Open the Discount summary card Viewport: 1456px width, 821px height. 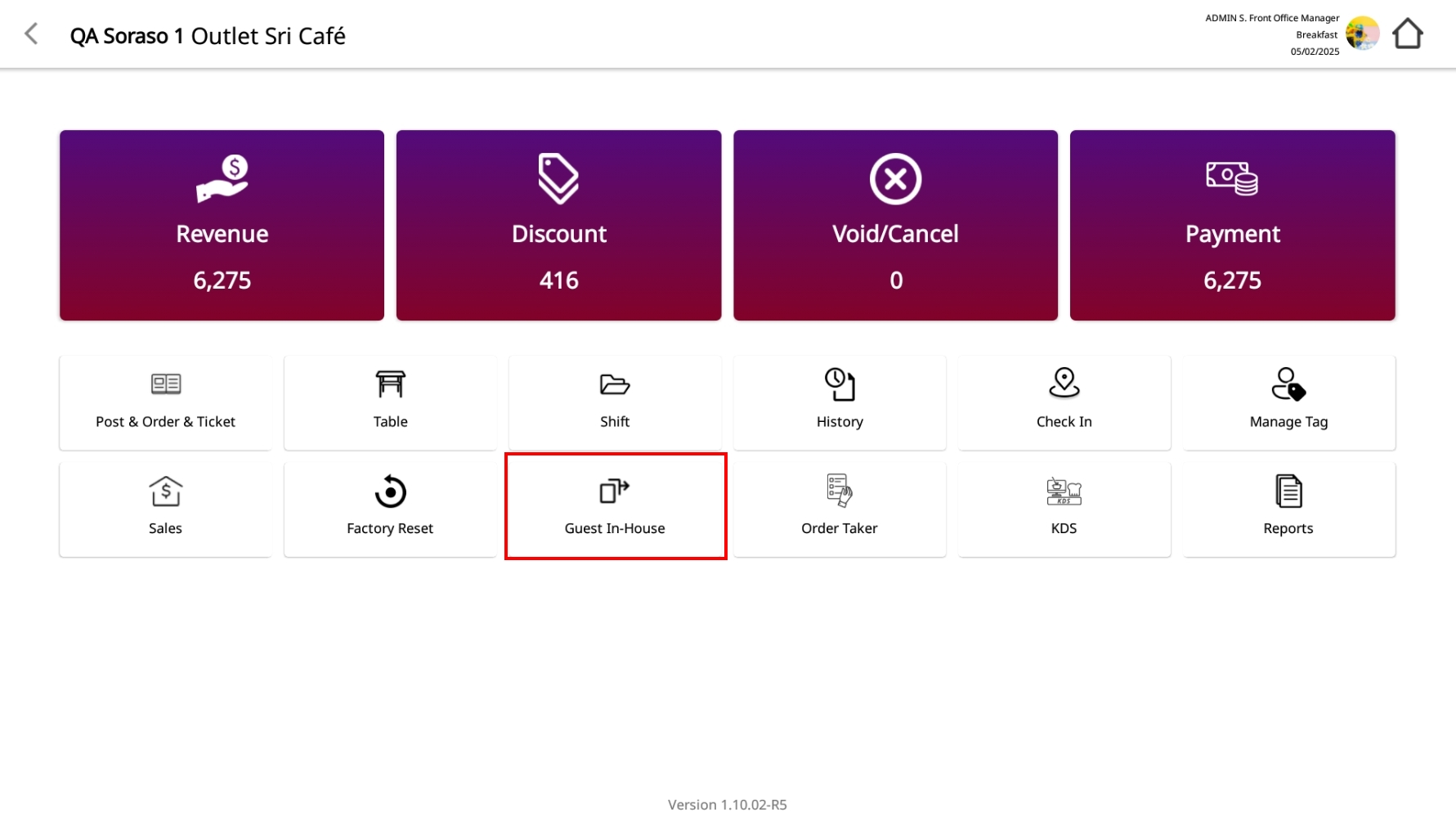tap(558, 225)
